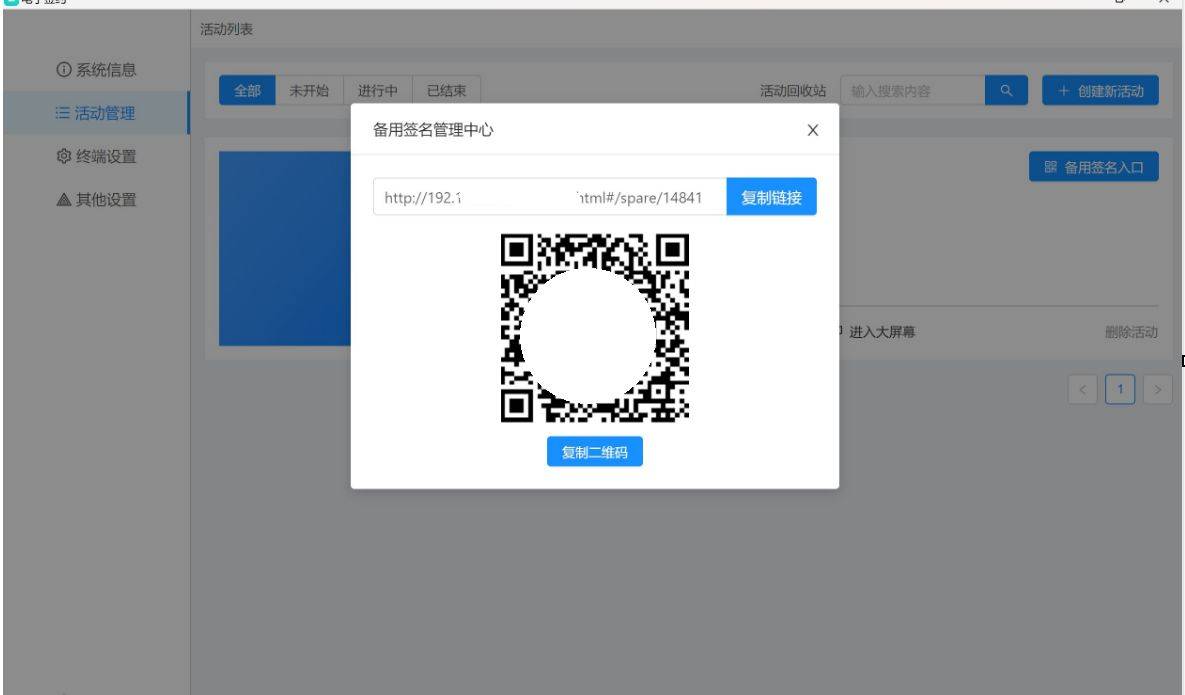Click the magnifier search button
1185x695 pixels.
[x=1006, y=91]
